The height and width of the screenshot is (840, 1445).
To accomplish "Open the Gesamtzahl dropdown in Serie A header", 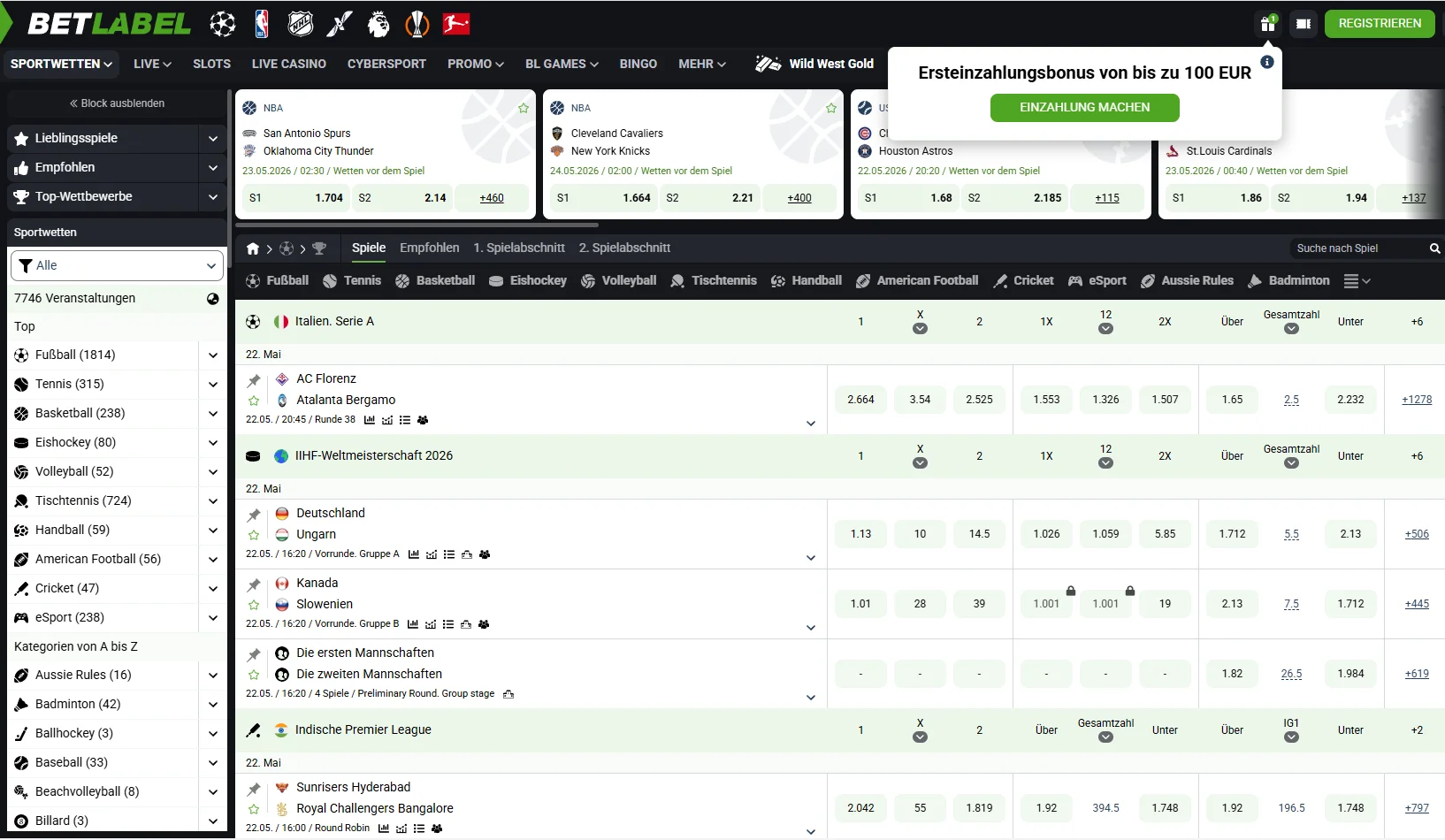I will pos(1291,329).
